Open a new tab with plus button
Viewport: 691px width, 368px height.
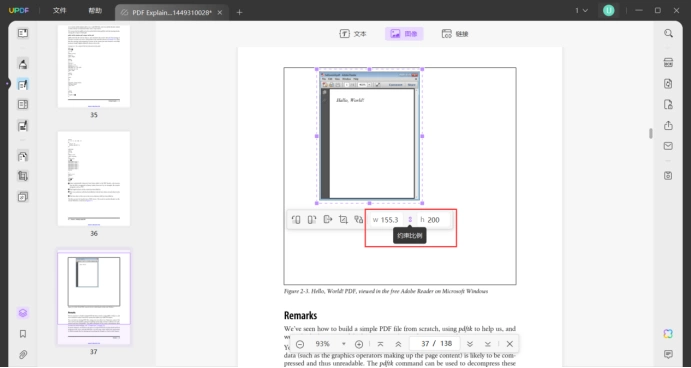point(239,12)
